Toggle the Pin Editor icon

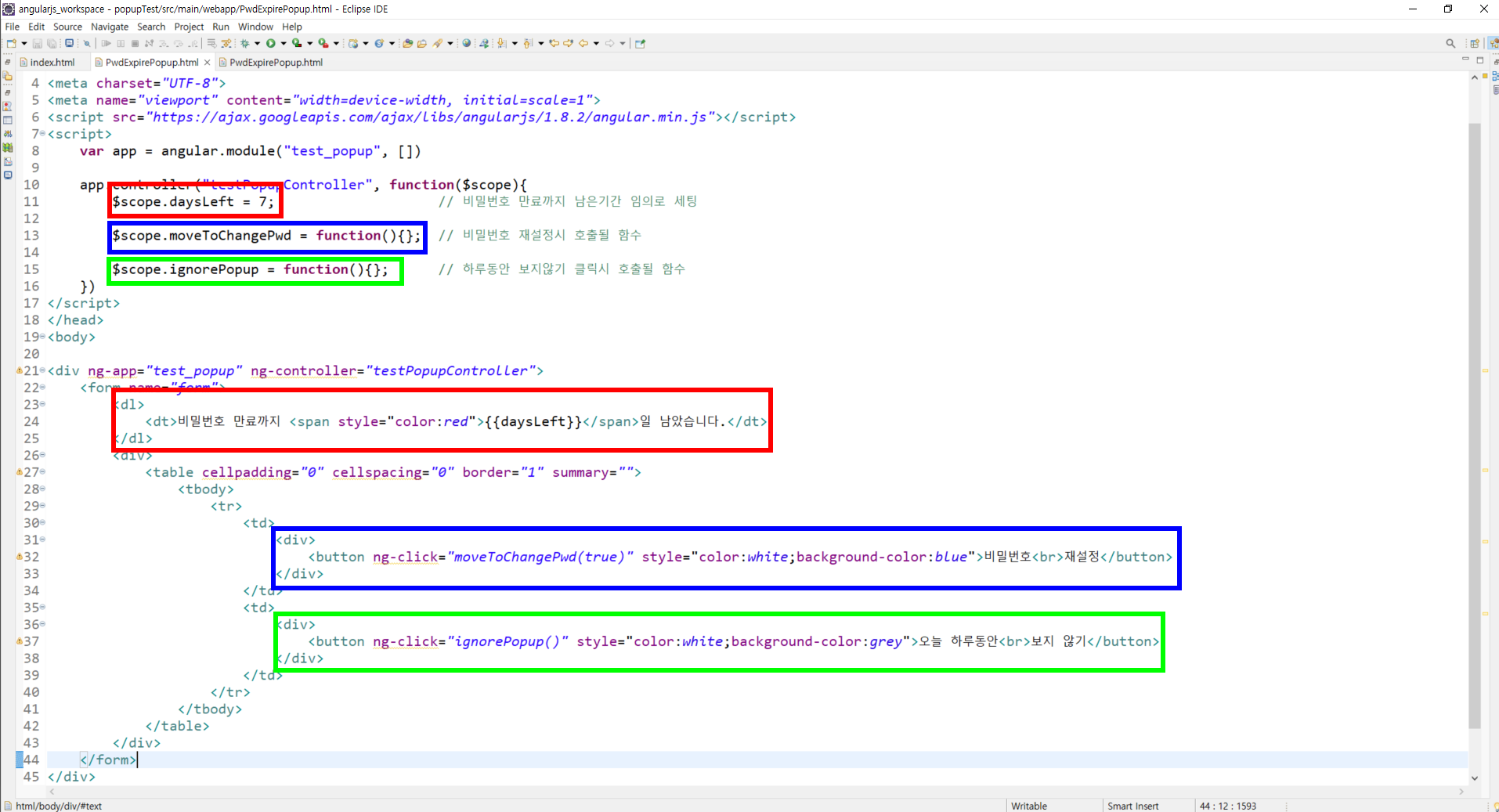(x=640, y=43)
